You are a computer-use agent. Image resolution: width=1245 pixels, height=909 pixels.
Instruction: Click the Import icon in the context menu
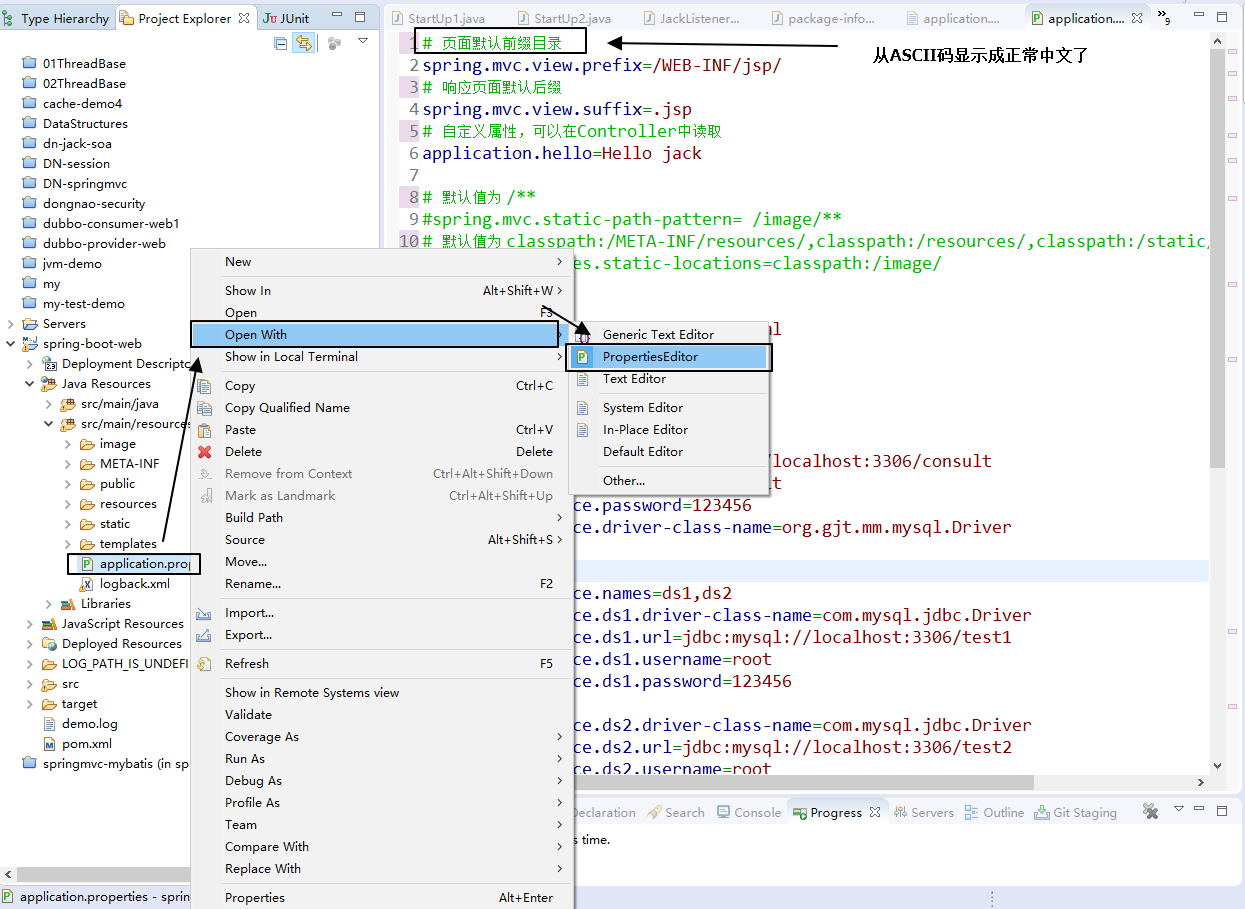click(205, 612)
